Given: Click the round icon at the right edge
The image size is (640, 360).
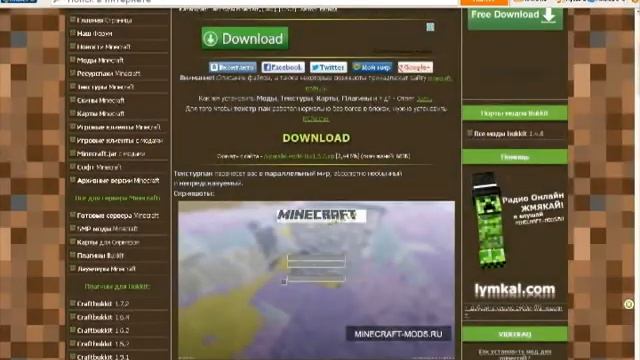Looking at the screenshot, I should click(x=629, y=304).
